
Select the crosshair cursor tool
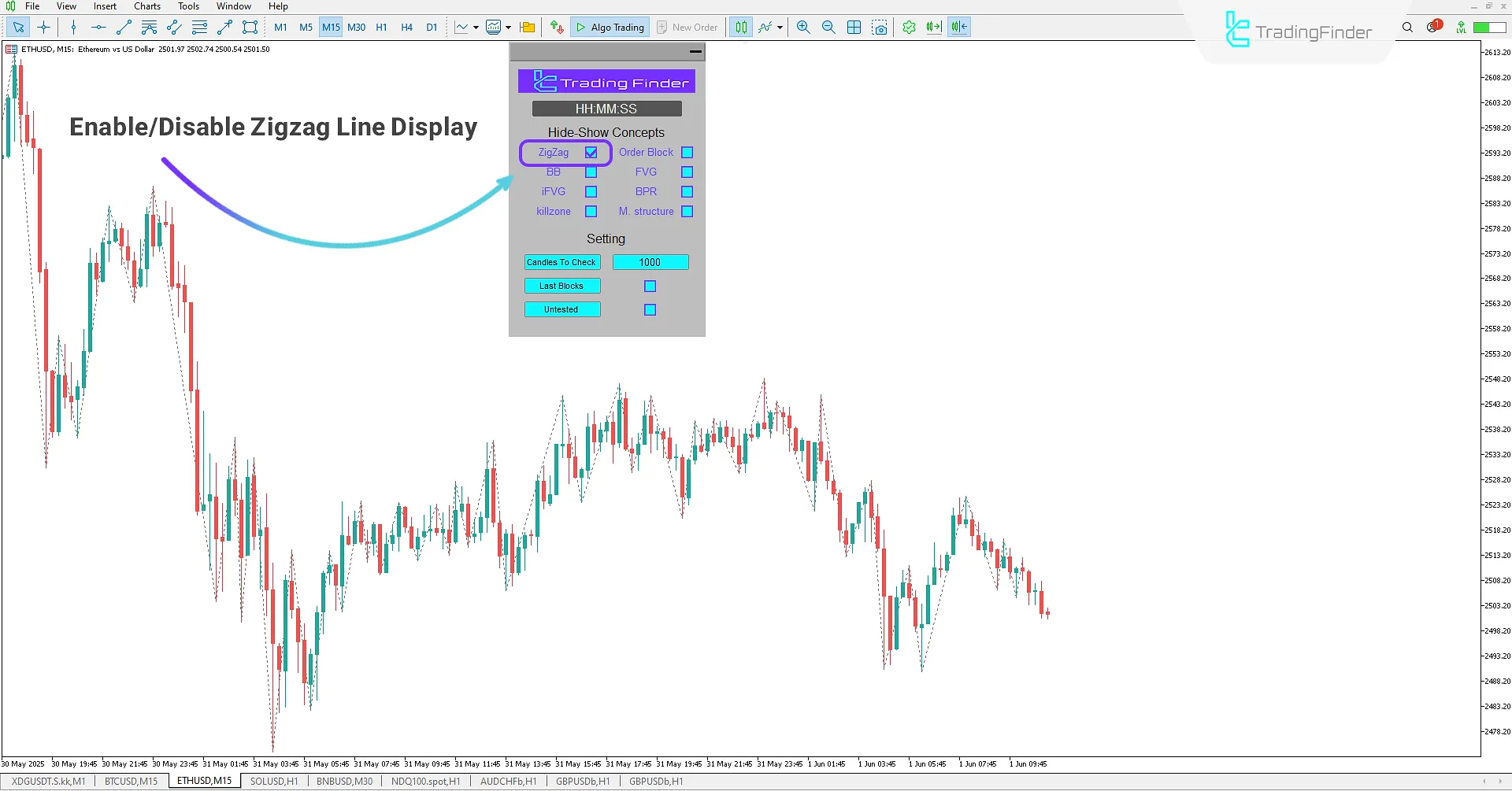(44, 28)
